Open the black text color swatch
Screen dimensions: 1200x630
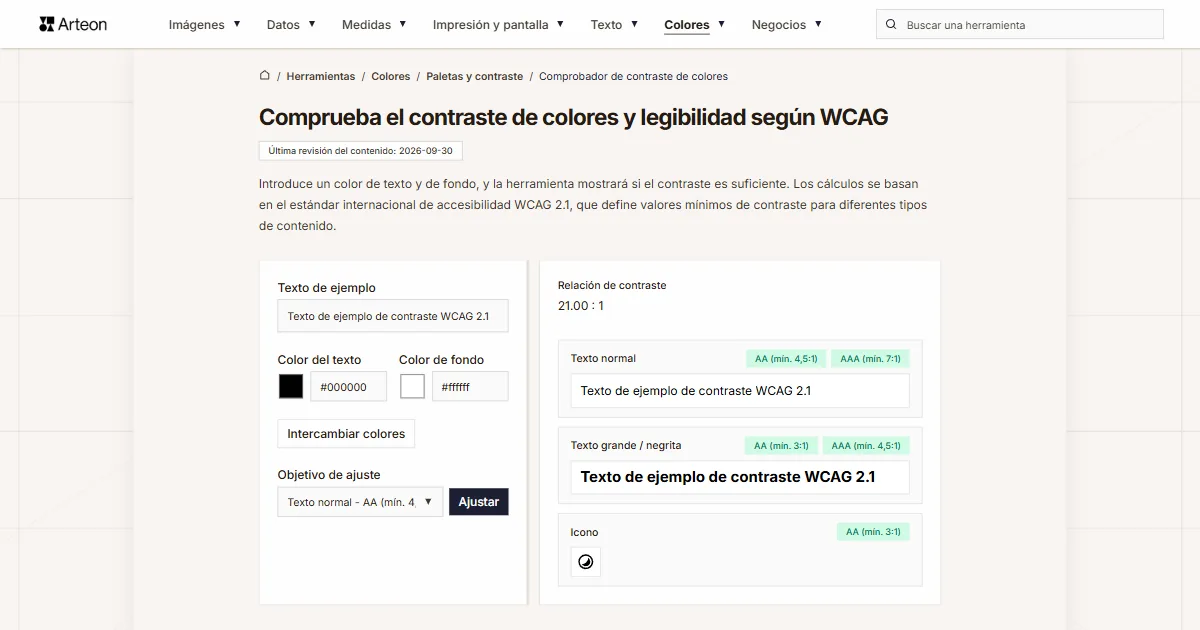291,386
